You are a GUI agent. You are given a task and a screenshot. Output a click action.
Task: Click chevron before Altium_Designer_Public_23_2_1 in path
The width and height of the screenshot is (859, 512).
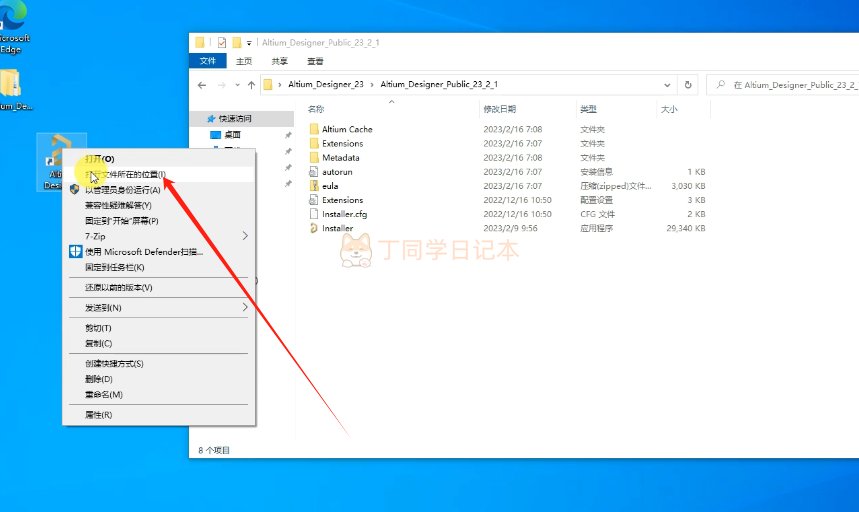pyautogui.click(x=372, y=84)
